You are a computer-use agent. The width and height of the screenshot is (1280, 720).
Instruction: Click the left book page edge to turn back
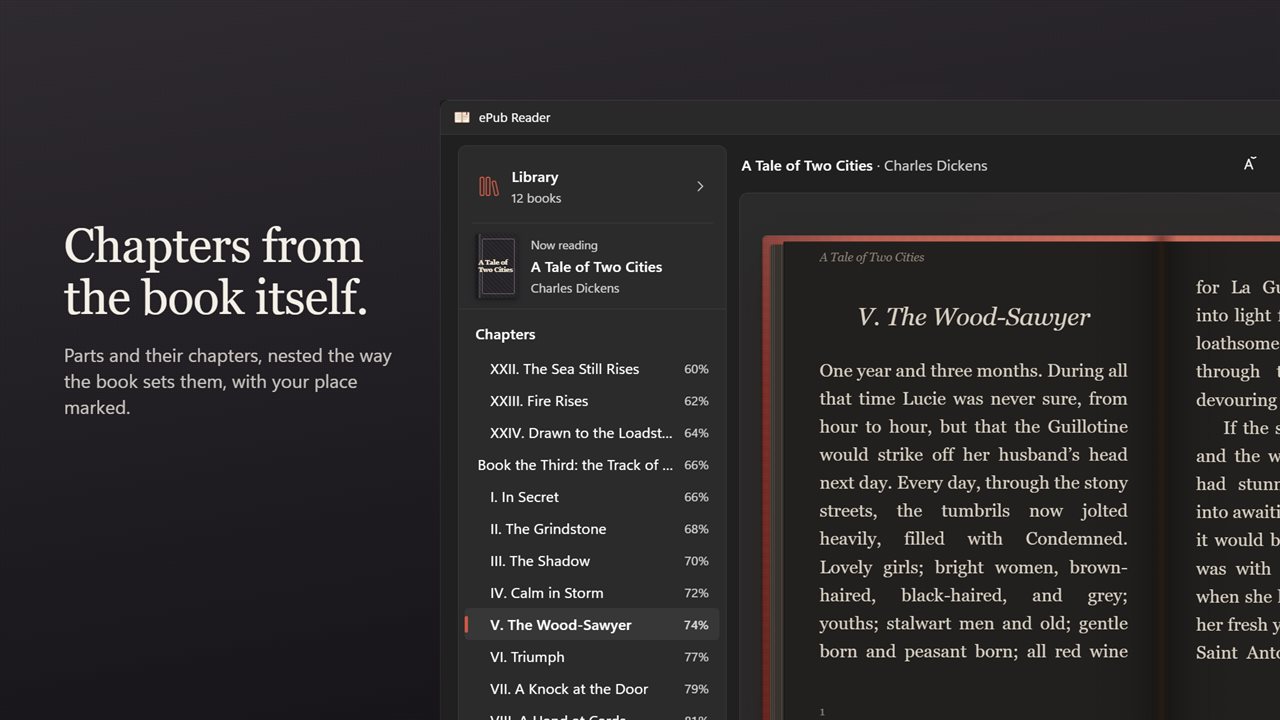pos(772,478)
